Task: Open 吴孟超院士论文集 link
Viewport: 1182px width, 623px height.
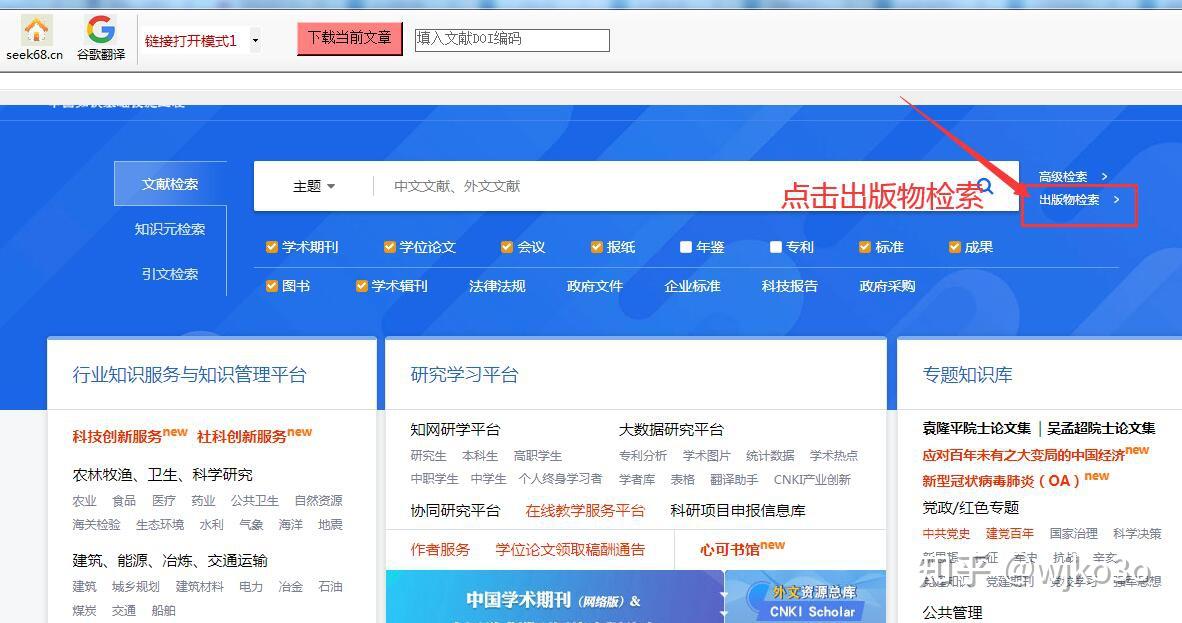Action: 1101,428
